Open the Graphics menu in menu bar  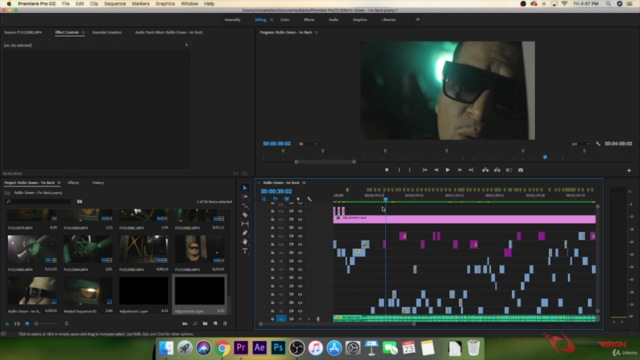point(165,4)
